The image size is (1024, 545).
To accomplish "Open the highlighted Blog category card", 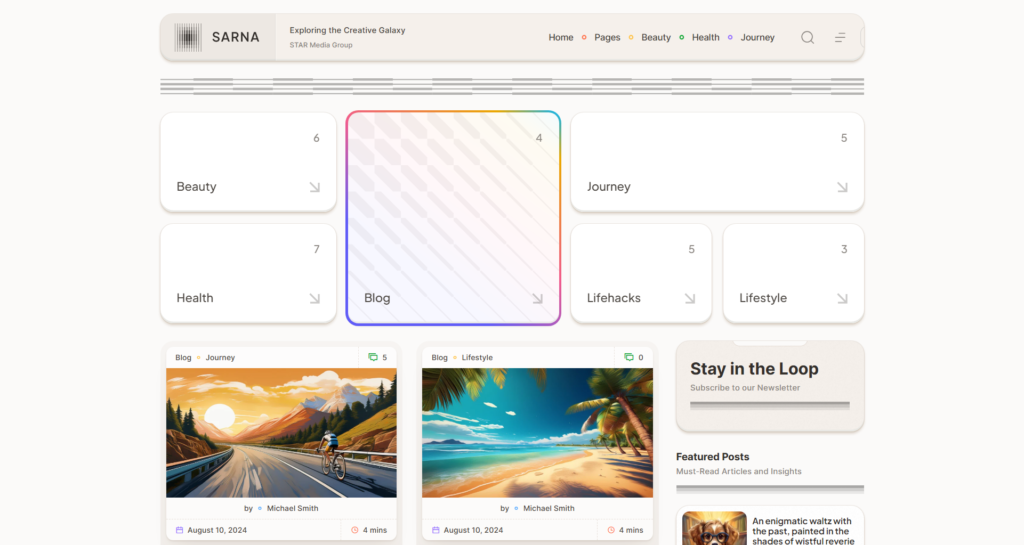I will pyautogui.click(x=453, y=218).
